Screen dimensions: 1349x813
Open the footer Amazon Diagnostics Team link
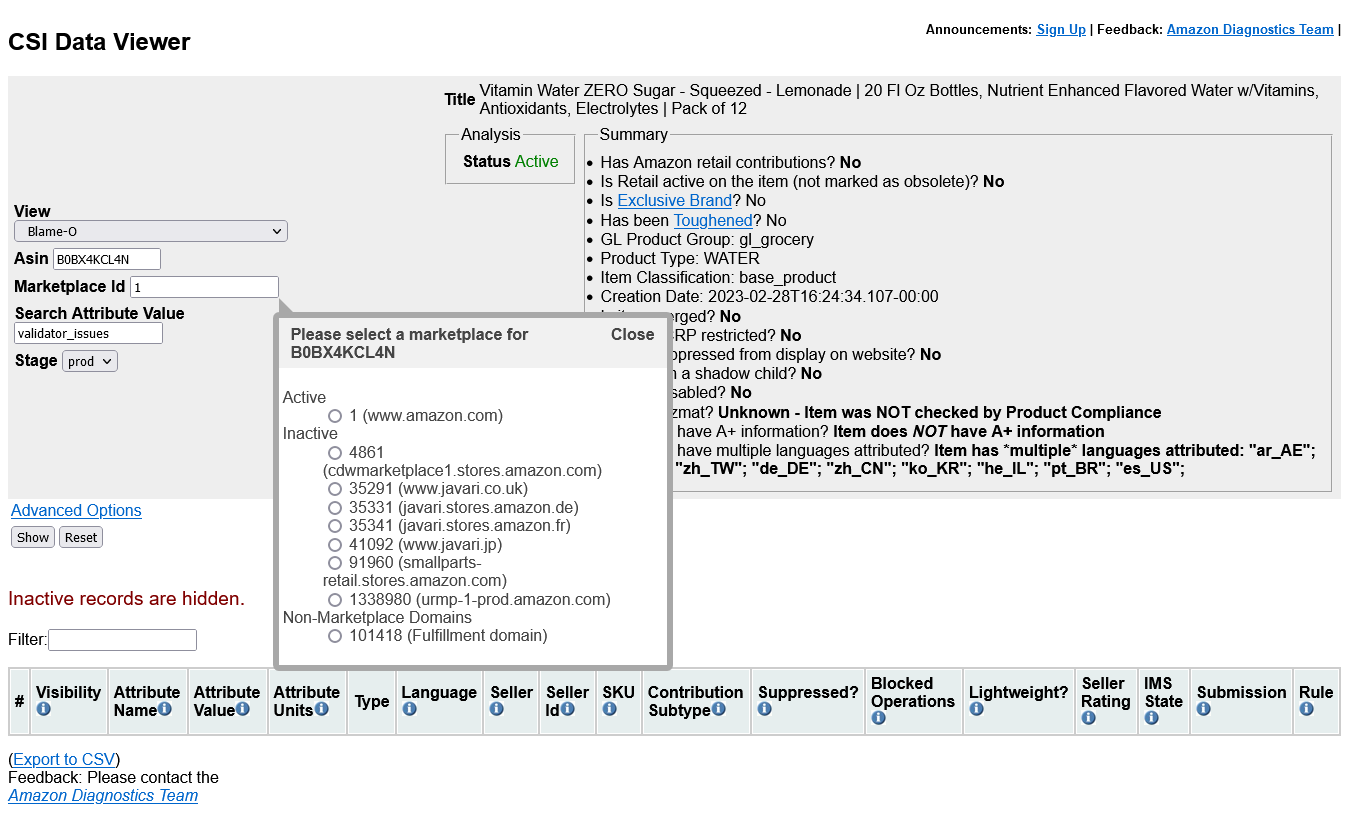(103, 796)
